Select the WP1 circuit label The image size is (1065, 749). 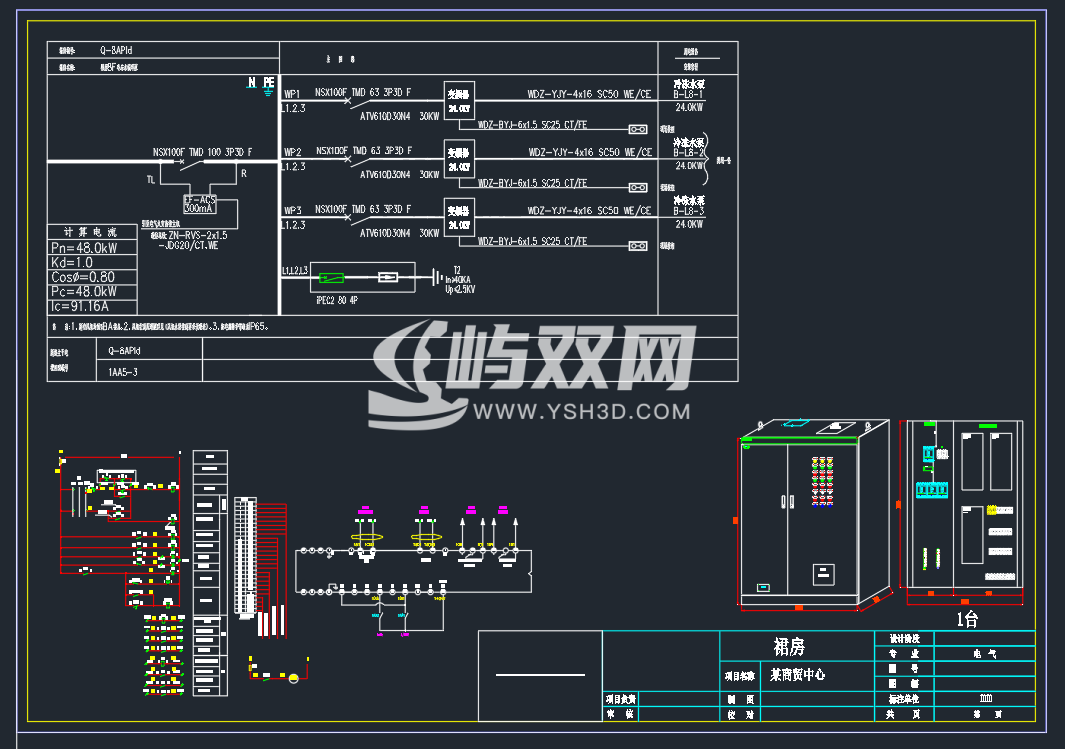click(x=292, y=94)
